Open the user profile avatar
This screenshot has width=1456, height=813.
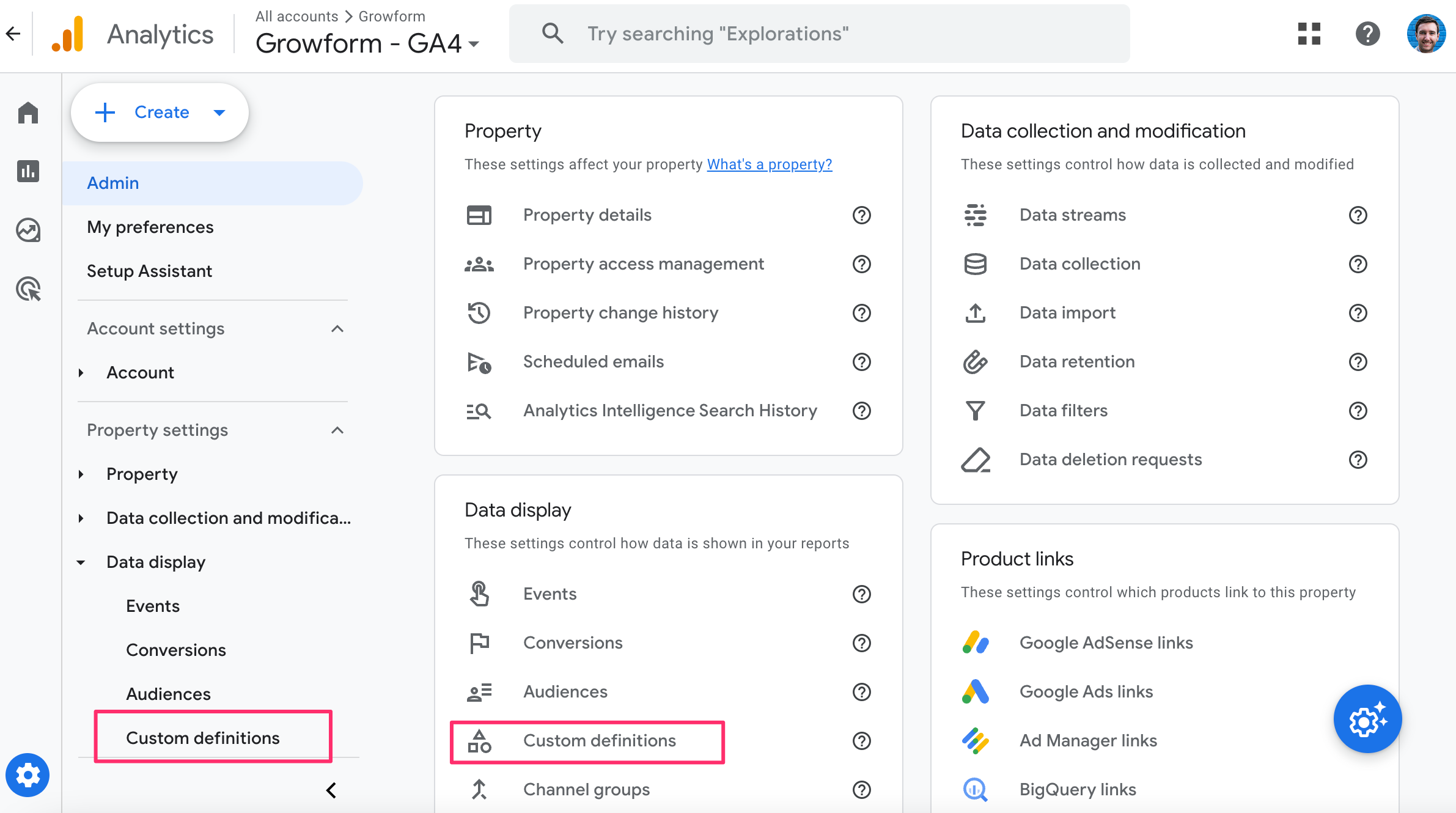(1426, 34)
